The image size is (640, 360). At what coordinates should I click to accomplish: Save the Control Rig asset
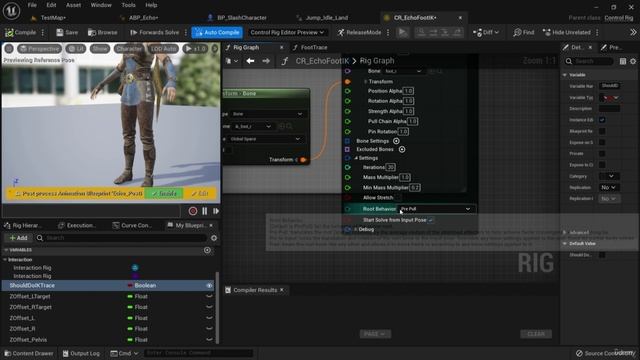point(67,32)
